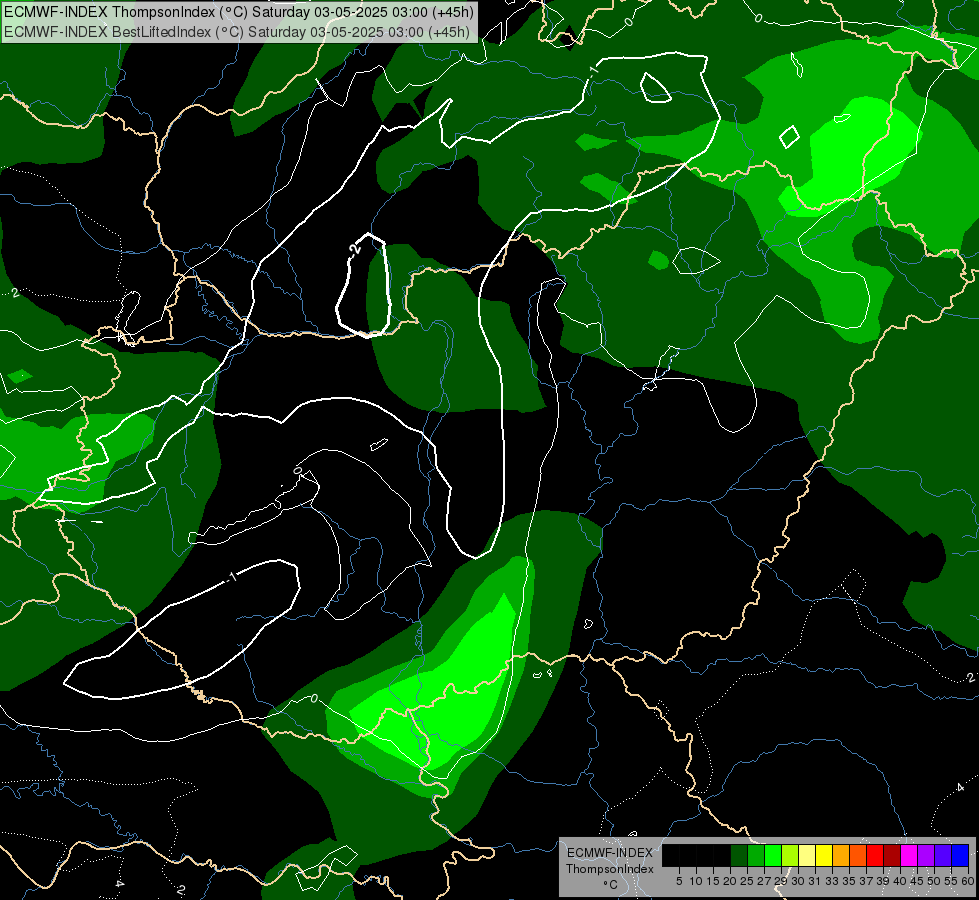This screenshot has height=900, width=979.
Task: Select the pure yellow 31-33 legend swatch
Action: tap(824, 855)
